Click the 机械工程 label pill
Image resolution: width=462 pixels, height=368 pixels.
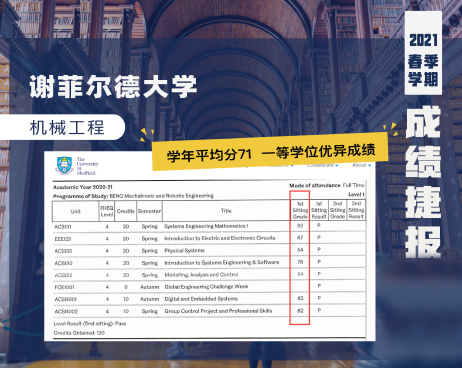(62, 127)
